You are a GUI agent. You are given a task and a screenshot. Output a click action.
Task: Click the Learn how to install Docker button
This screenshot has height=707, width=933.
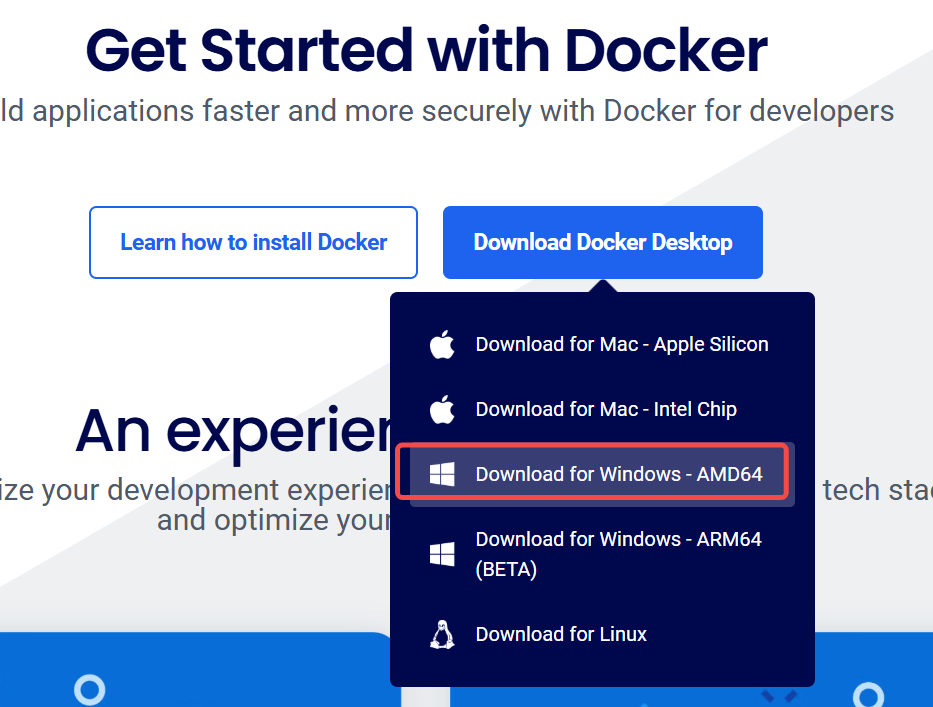click(x=253, y=242)
